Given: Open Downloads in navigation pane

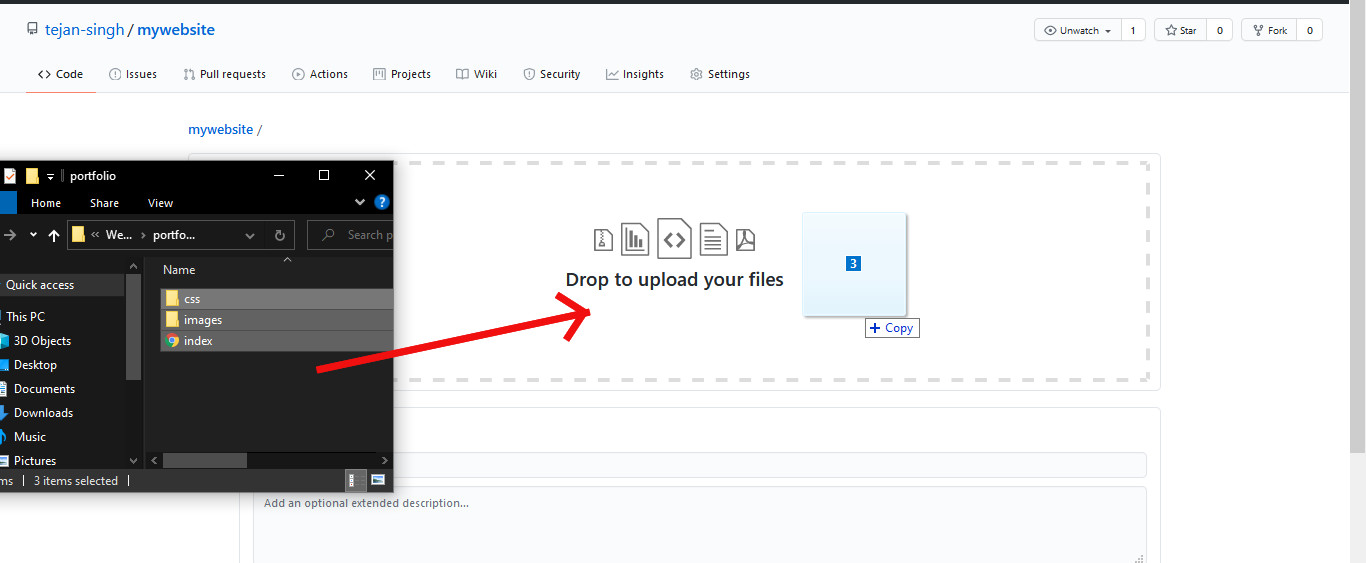Looking at the screenshot, I should (43, 413).
